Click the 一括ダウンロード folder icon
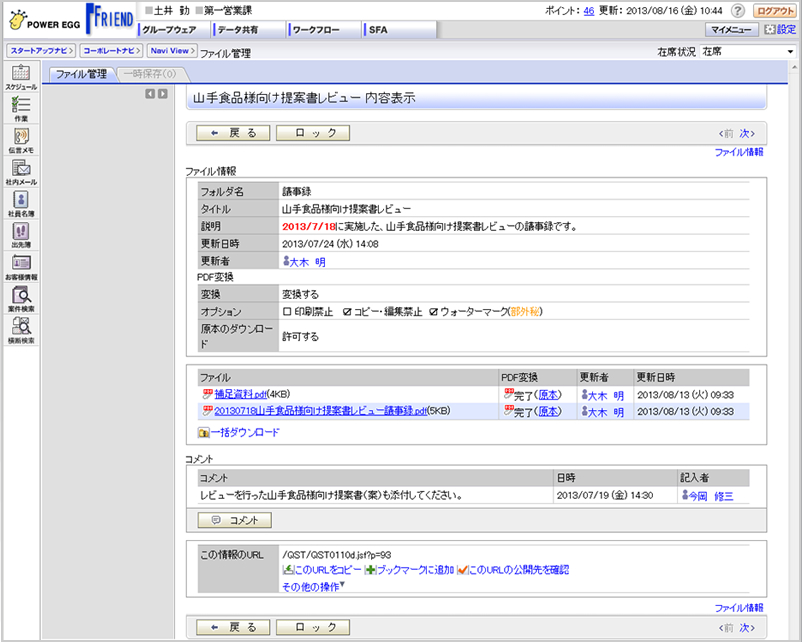This screenshot has height=642, width=802. coord(204,433)
